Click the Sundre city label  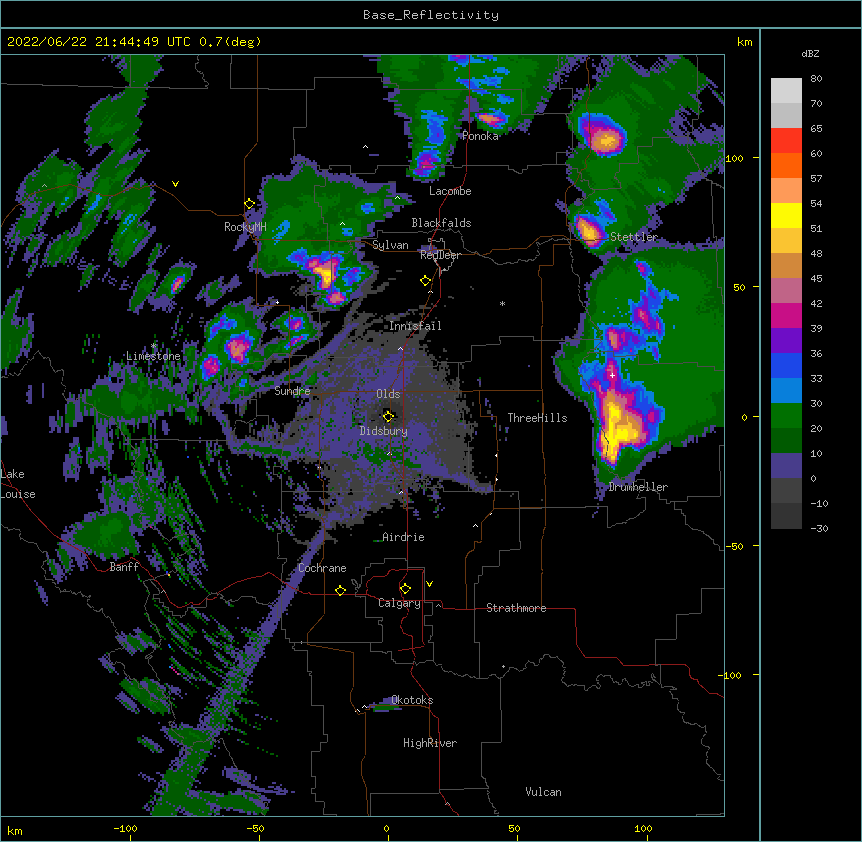click(292, 391)
